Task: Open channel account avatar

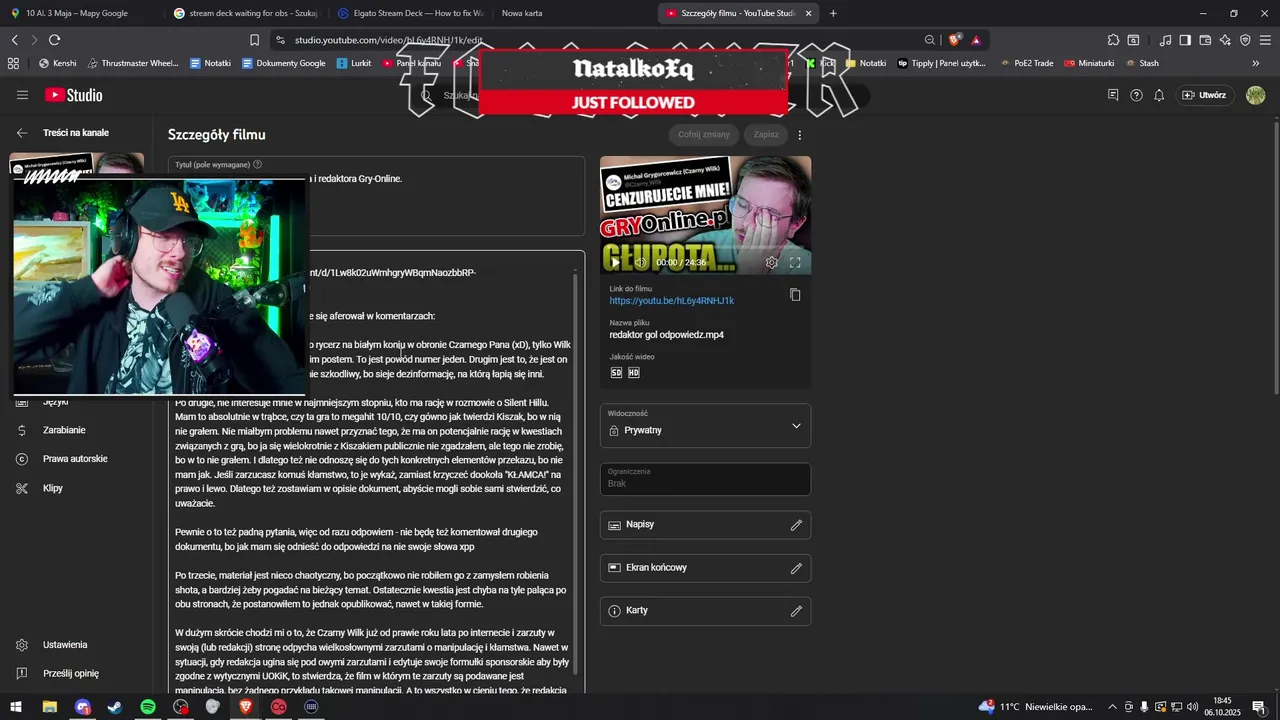Action: (x=1256, y=95)
